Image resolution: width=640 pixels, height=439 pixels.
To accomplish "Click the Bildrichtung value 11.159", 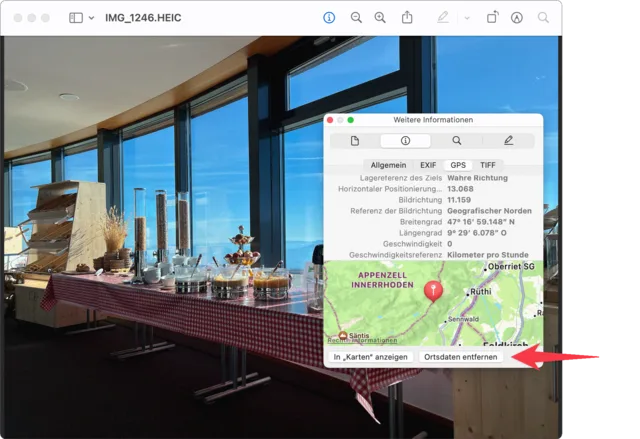I will coord(459,200).
